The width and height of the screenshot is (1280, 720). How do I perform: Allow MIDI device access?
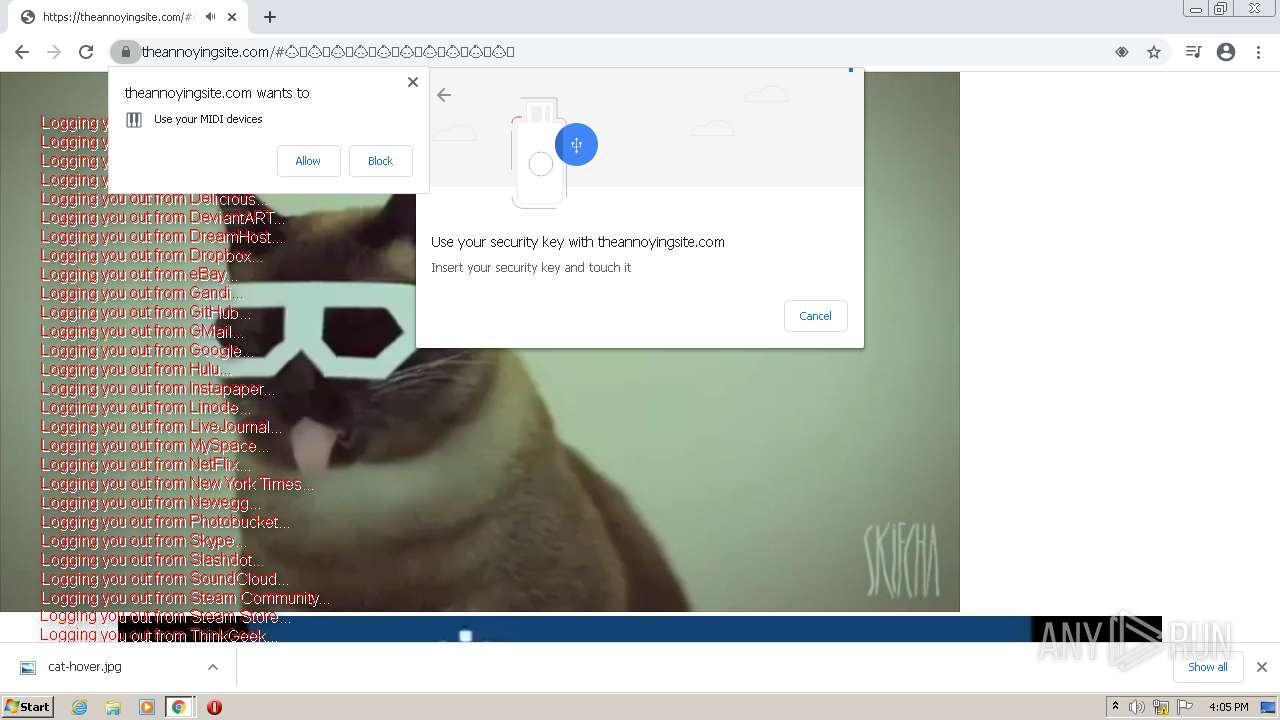[308, 161]
